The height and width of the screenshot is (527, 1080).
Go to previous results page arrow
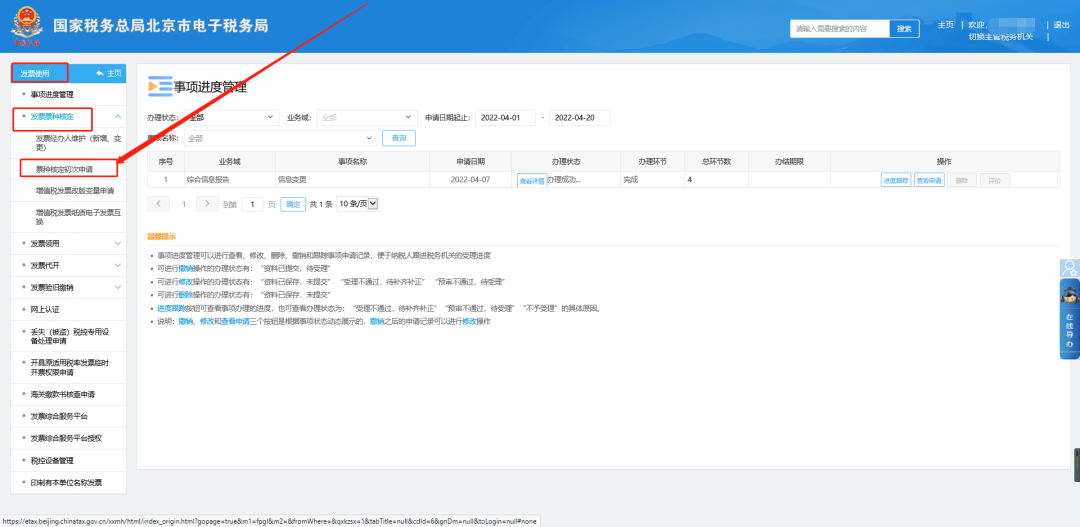(x=158, y=204)
